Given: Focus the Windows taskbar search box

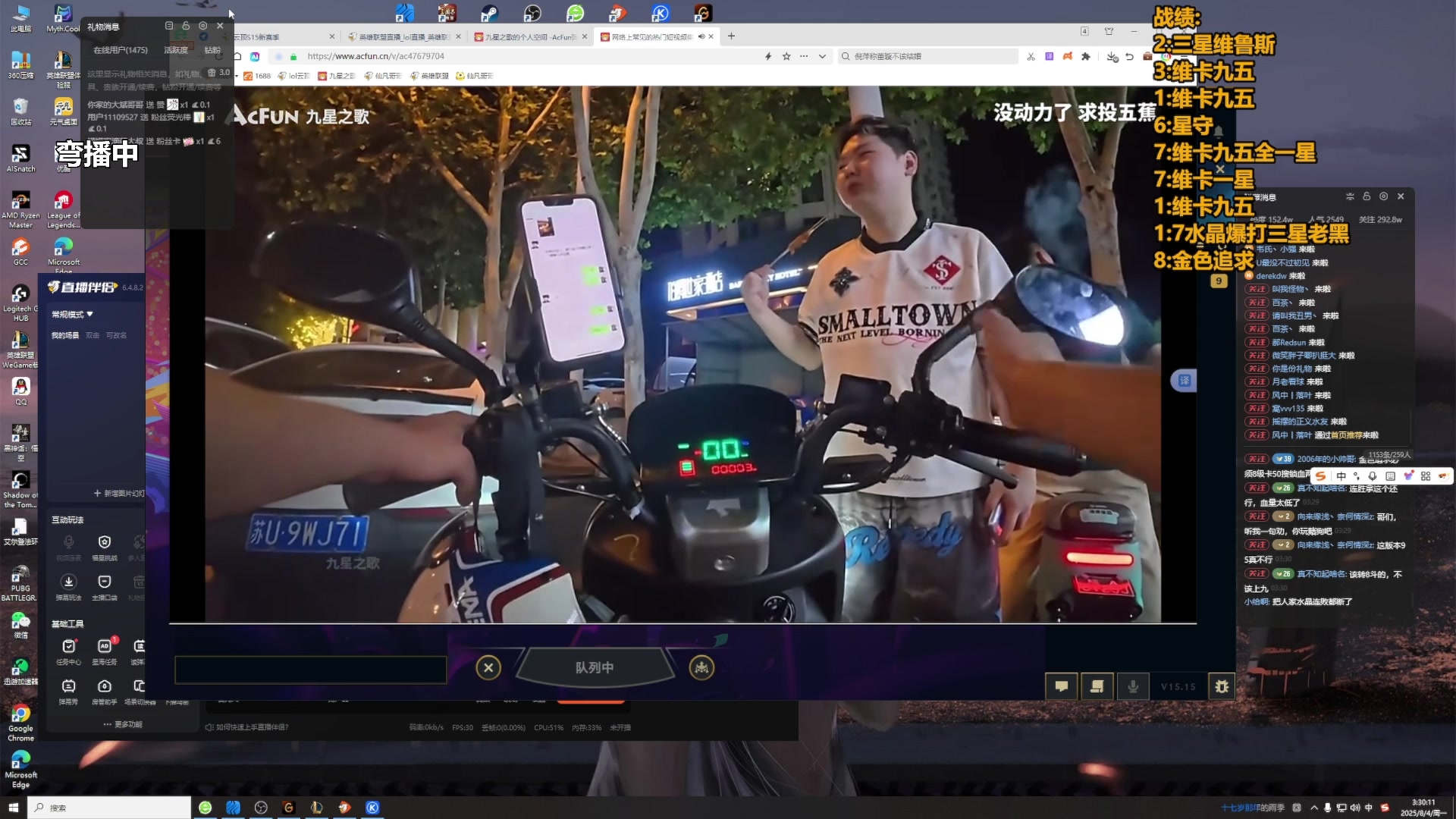Looking at the screenshot, I should coord(110,808).
